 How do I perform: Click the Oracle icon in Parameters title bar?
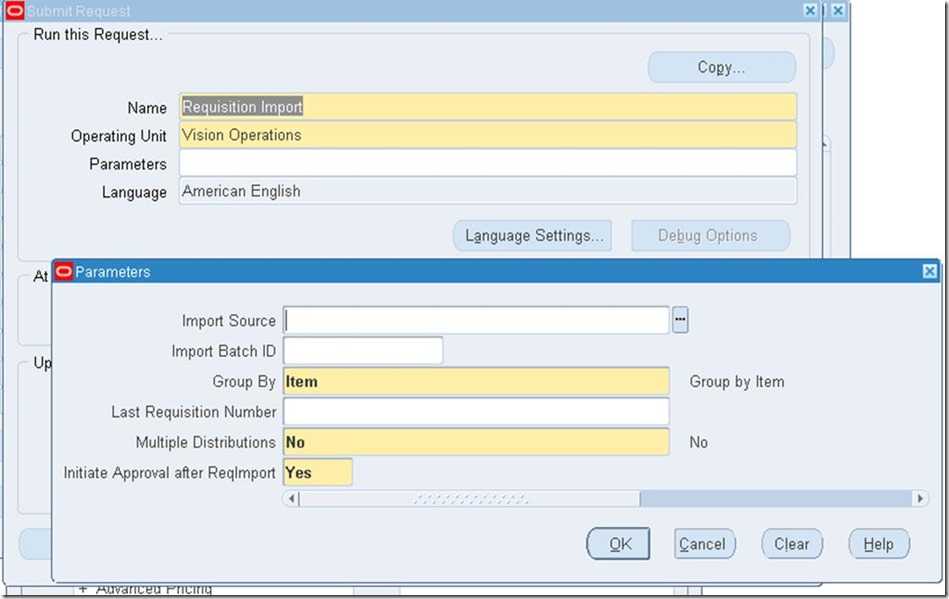tap(64, 272)
